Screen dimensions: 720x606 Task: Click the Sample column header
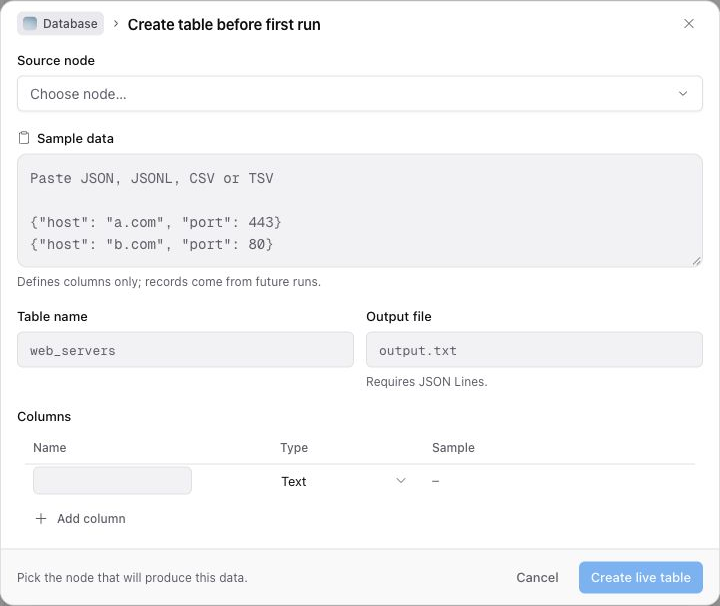pos(453,448)
